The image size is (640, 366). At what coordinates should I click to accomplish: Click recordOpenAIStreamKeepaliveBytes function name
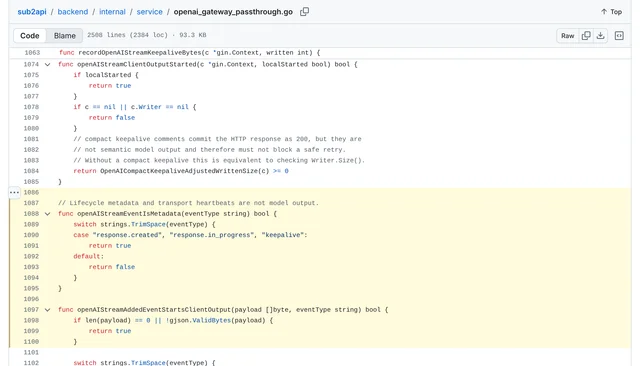140,53
